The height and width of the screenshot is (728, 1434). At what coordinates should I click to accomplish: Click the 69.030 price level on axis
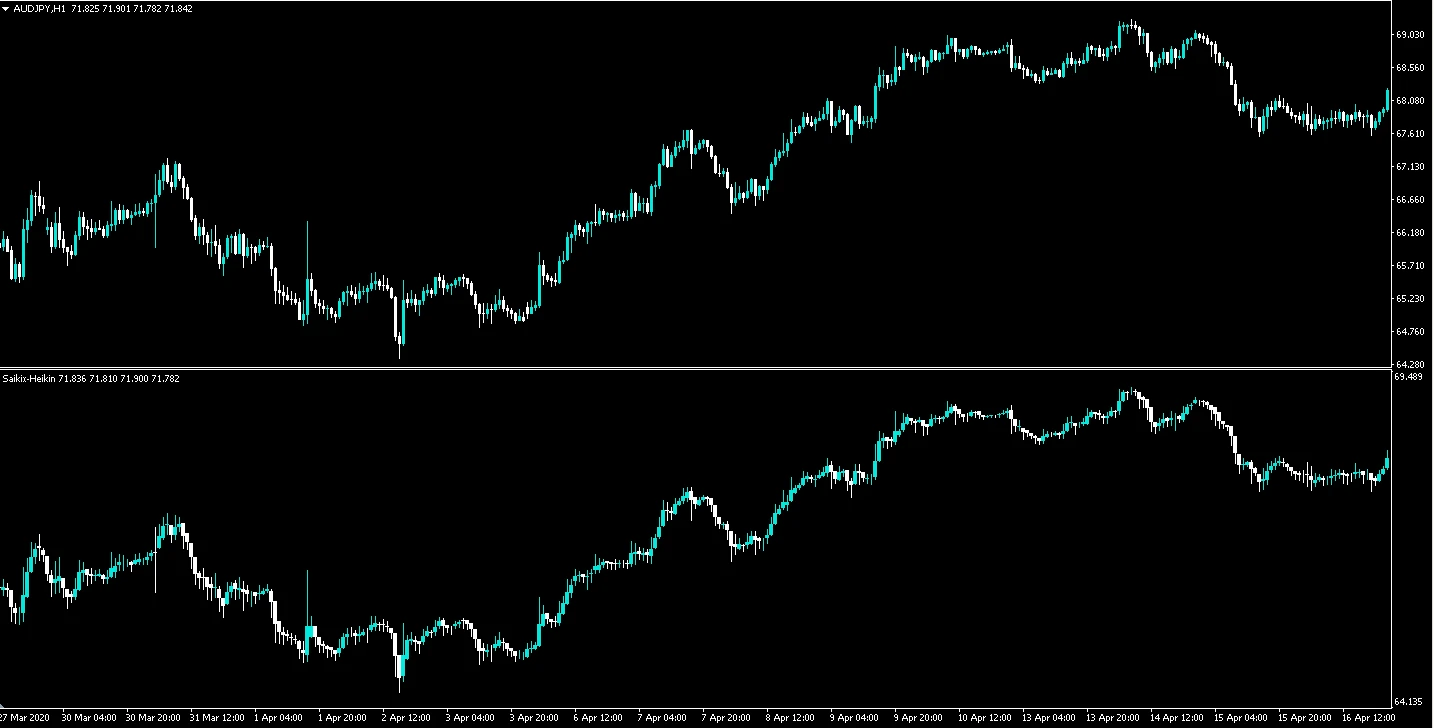1408,35
